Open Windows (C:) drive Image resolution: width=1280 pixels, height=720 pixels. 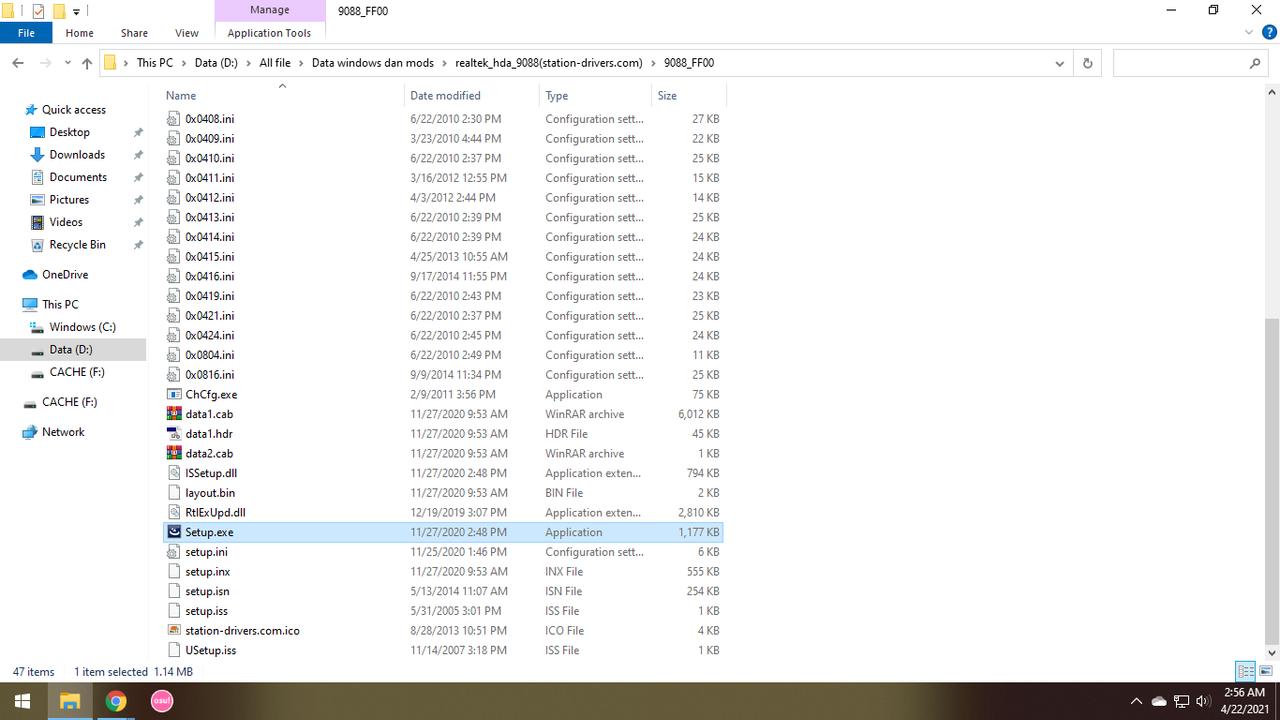(x=82, y=327)
